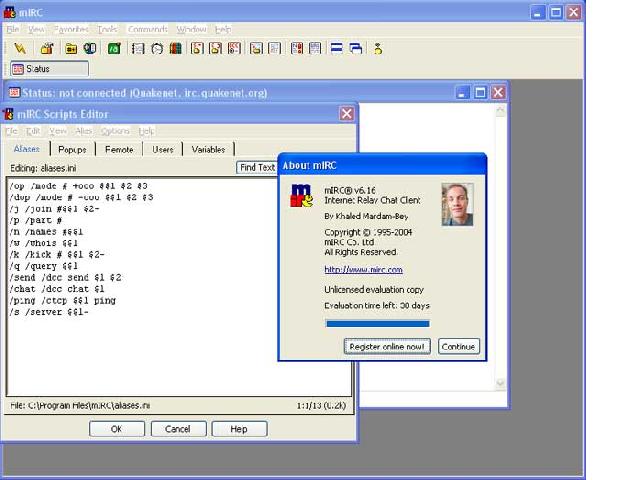Close the mIRC Scripts Editor window
The image size is (640, 480).
tap(347, 114)
